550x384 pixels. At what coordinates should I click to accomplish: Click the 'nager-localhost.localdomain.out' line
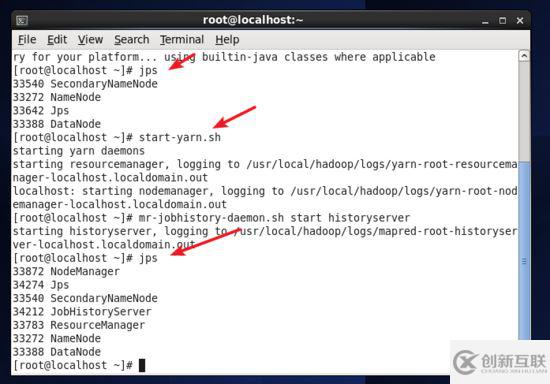tap(110, 177)
